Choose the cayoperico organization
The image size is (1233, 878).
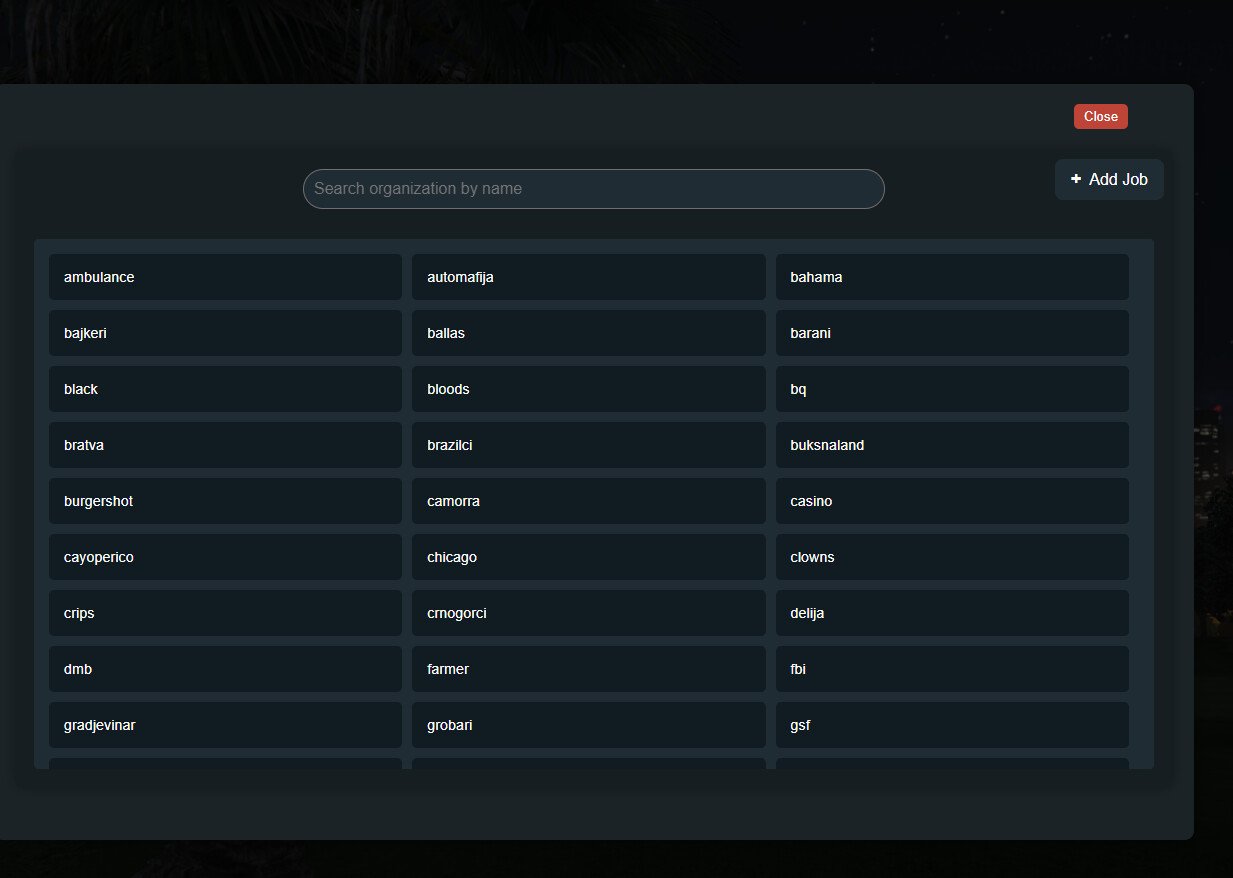[225, 557]
